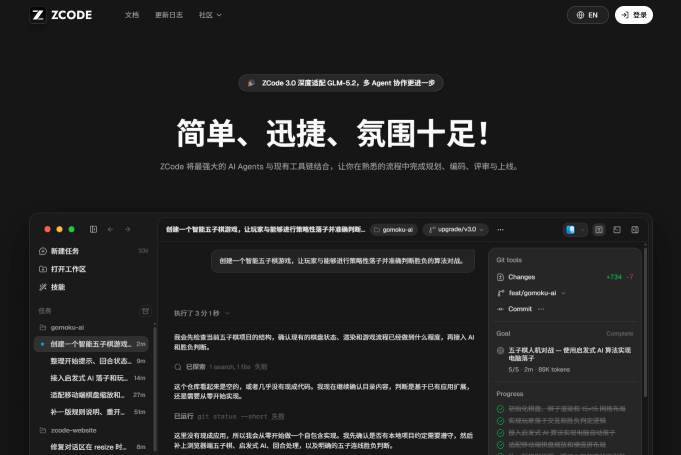Click the user prompt message bubble
The height and width of the screenshot is (455, 681).
pos(343,261)
